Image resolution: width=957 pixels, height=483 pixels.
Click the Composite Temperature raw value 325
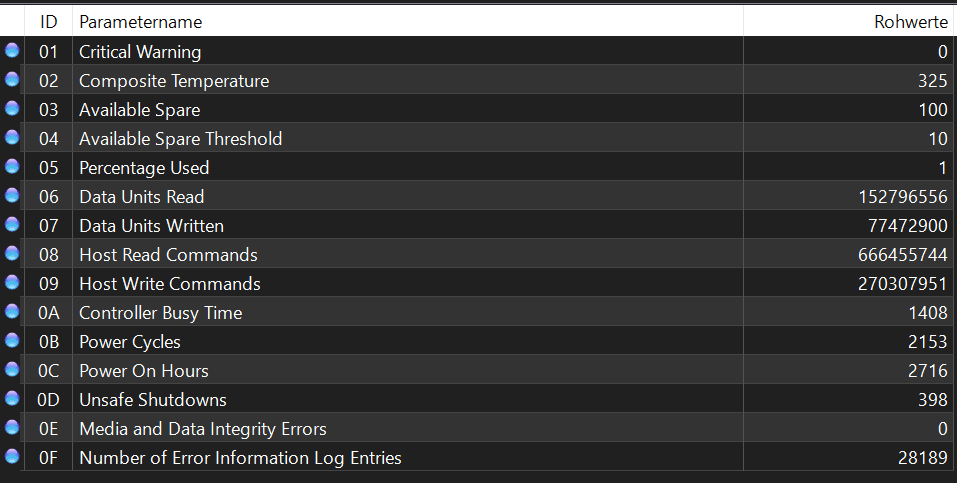tap(932, 80)
